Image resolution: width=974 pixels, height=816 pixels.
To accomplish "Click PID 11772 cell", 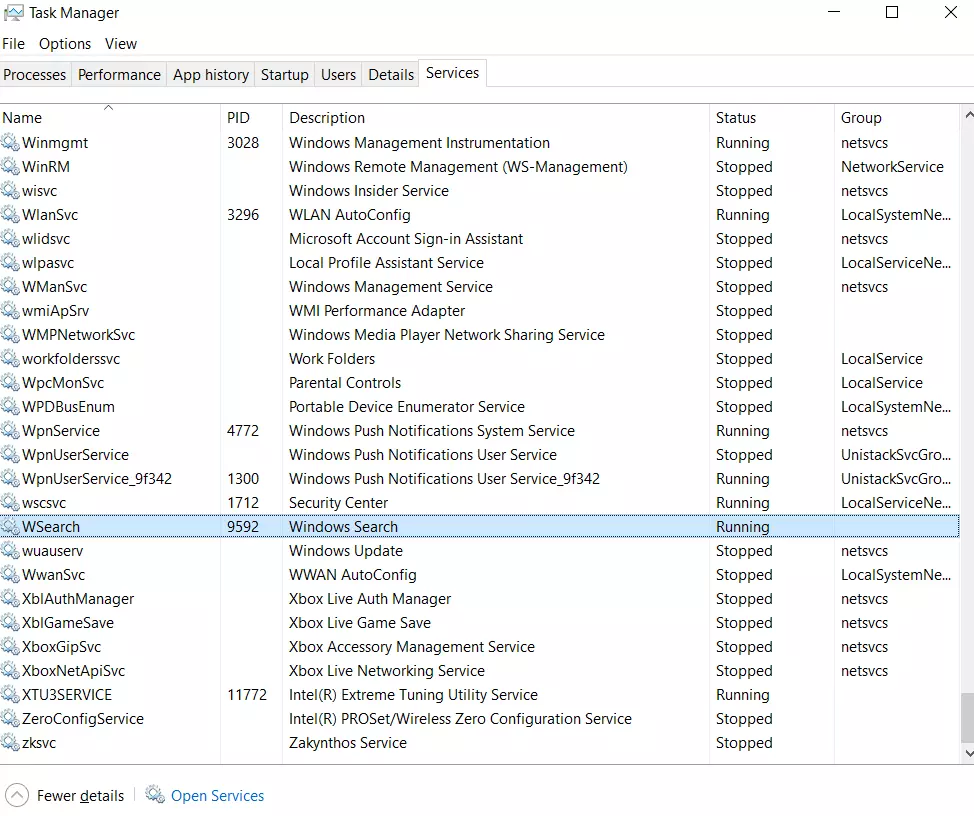I will [247, 695].
